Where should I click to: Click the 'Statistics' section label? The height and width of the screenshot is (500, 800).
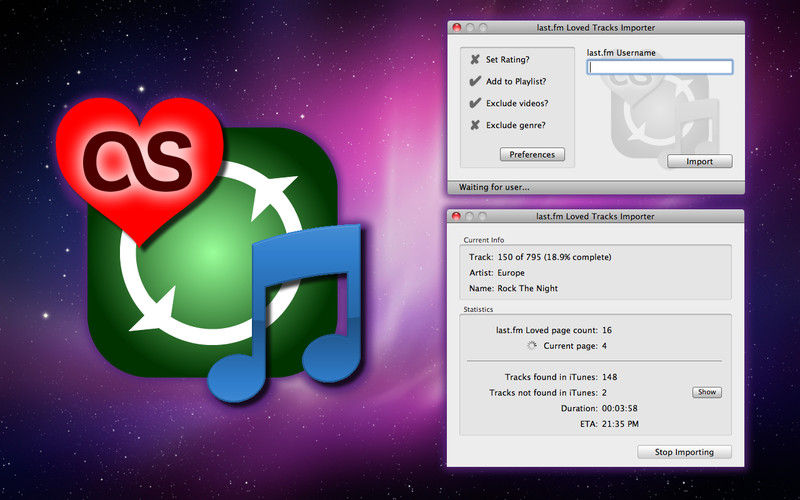[x=478, y=309]
